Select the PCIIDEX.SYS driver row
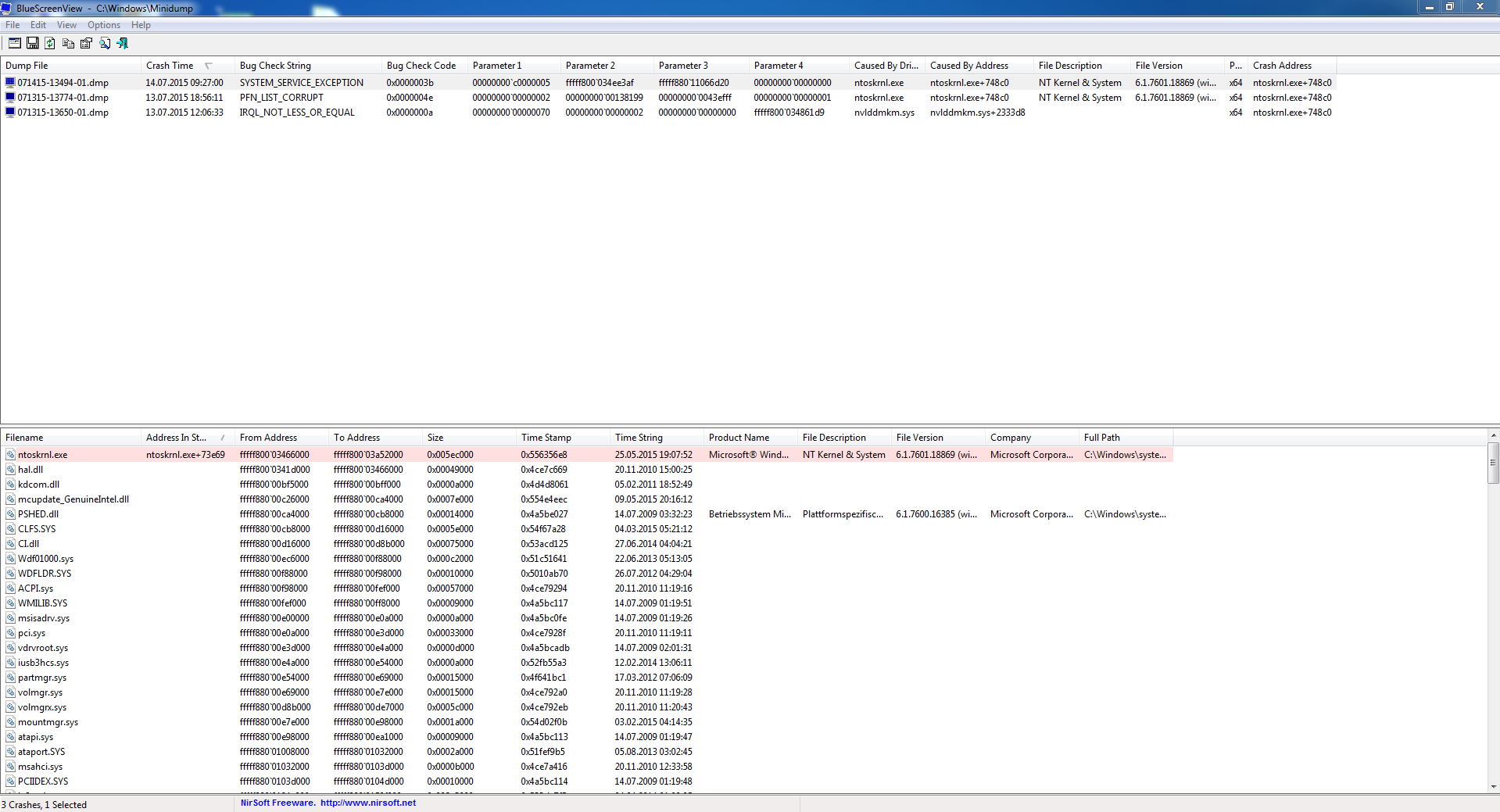Screen dimensions: 1500x812 point(586,781)
